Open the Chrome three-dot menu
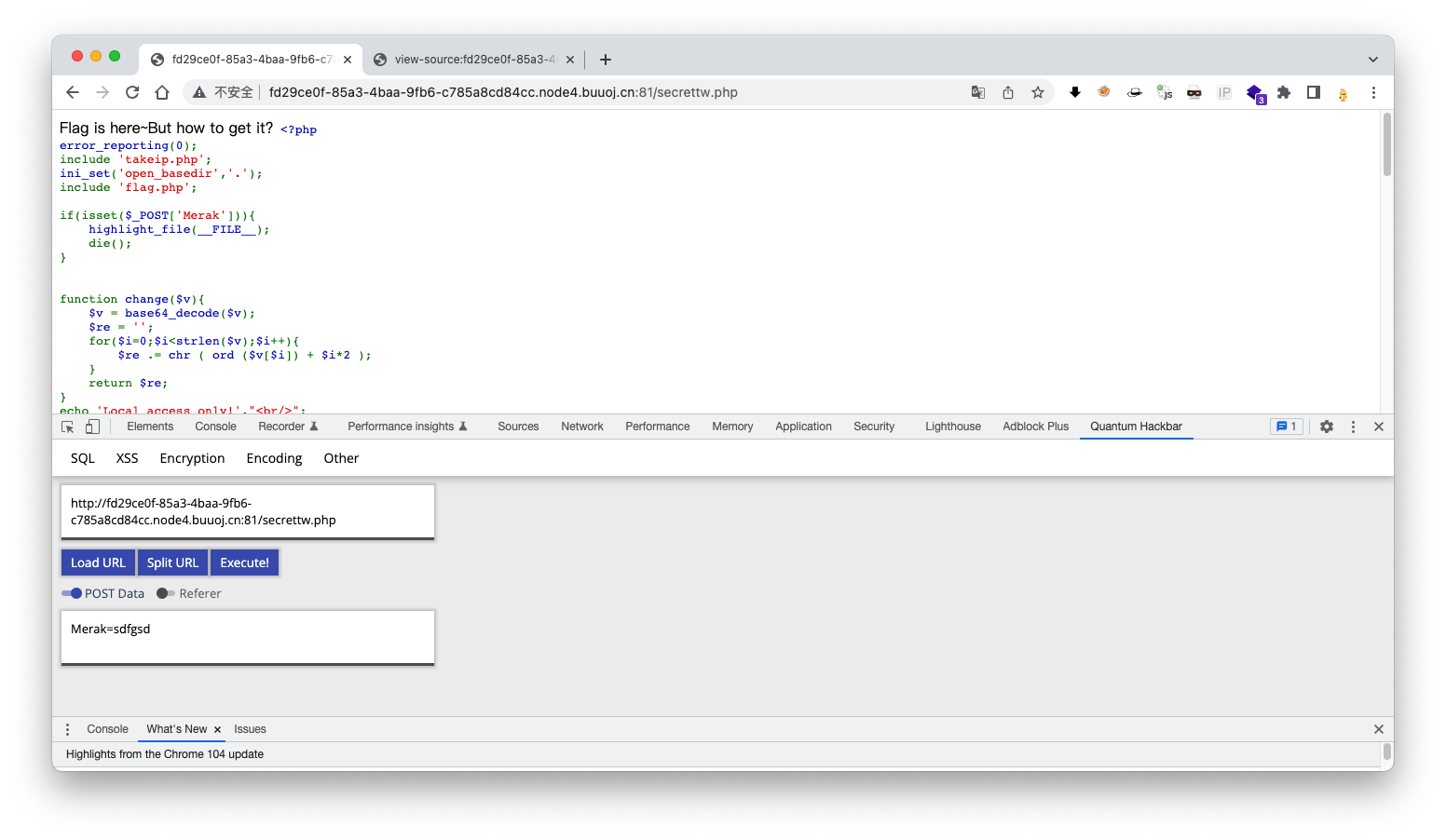The width and height of the screenshot is (1446, 840). tap(1373, 92)
